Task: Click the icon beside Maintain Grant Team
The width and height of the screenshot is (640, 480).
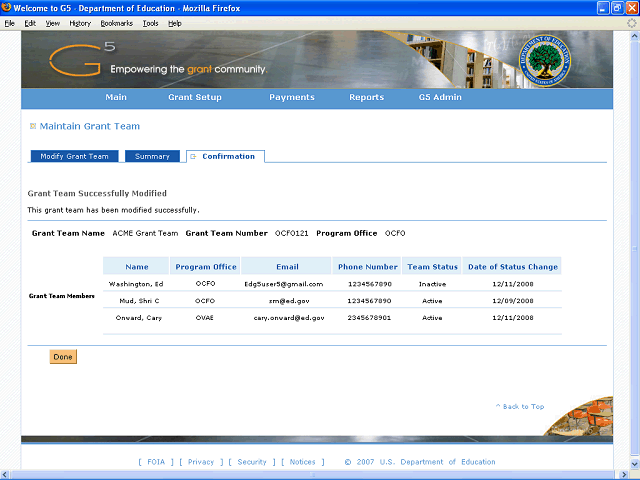Action: tap(33, 126)
